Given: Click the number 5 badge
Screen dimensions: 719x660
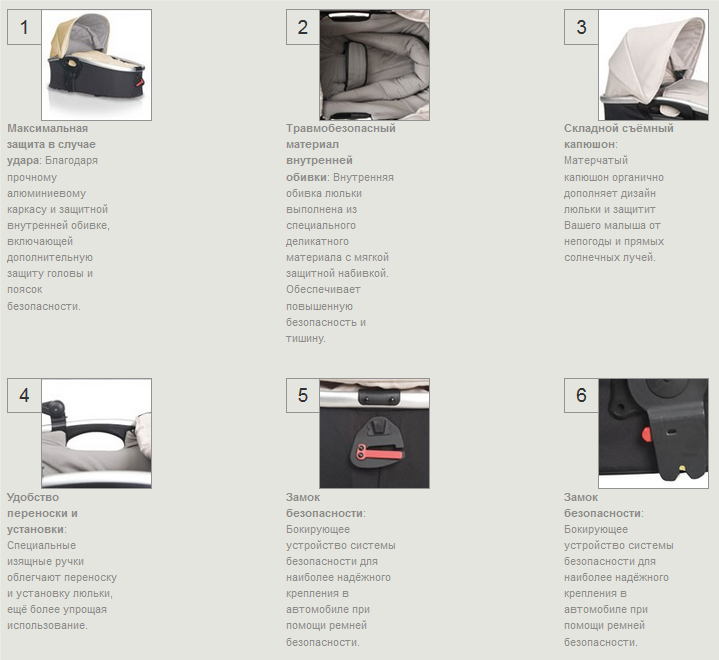Looking at the screenshot, I should [x=303, y=395].
